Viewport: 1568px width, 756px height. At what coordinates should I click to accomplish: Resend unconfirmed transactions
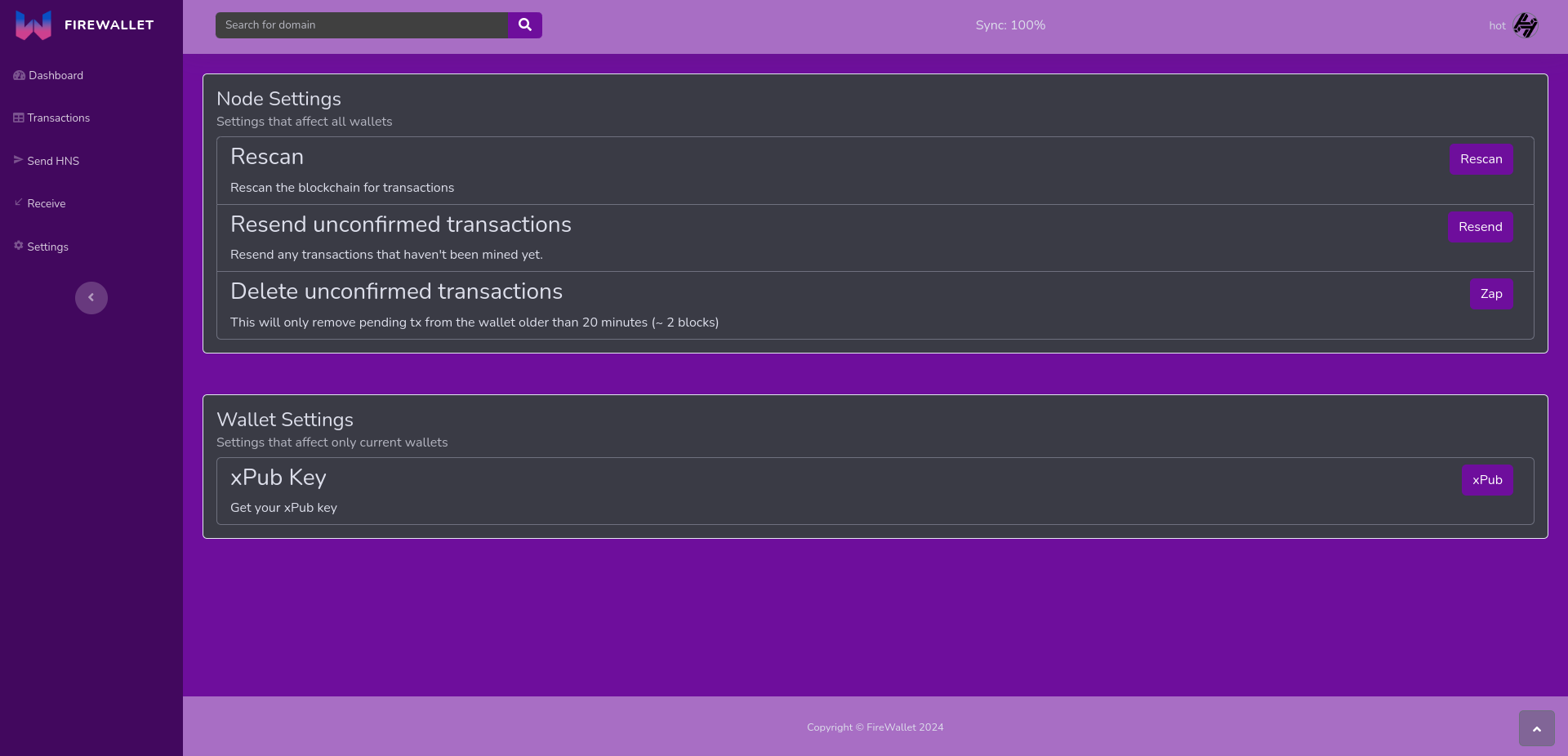tap(1480, 226)
